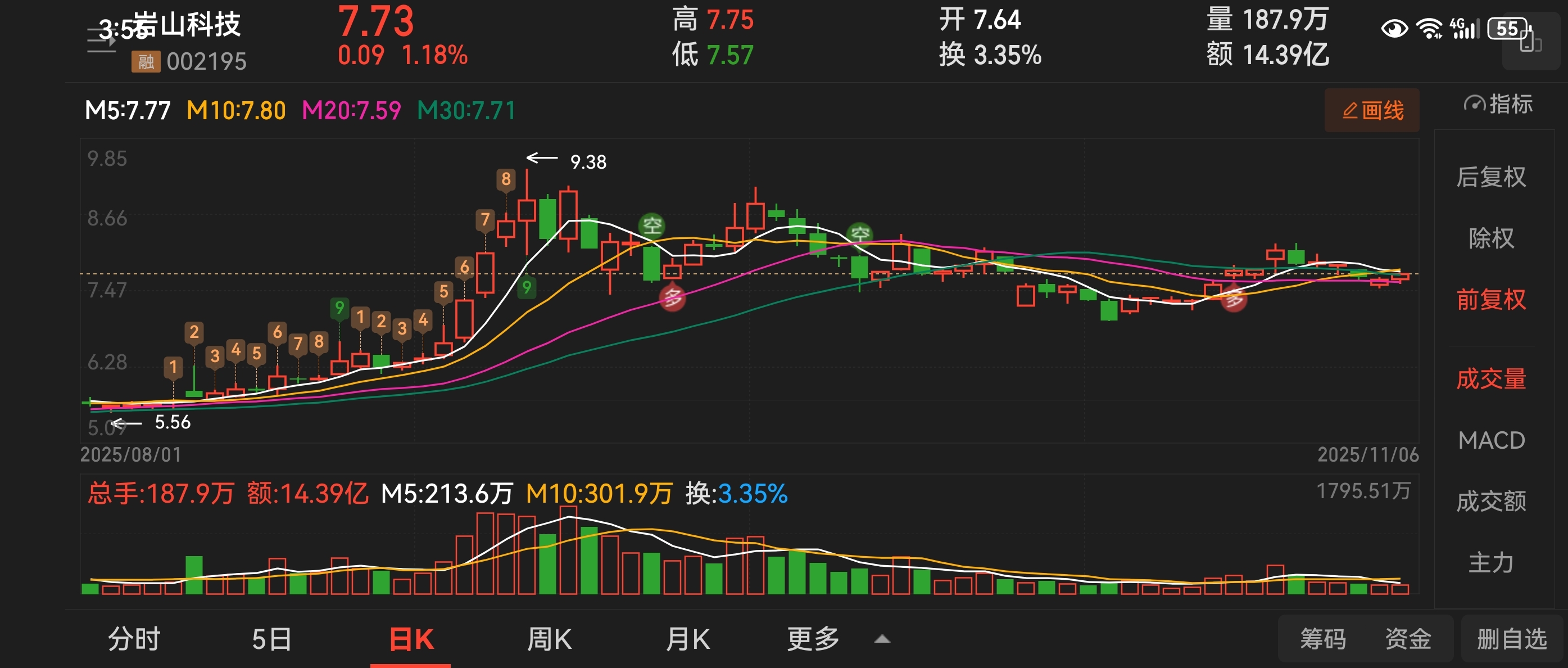Viewport: 1568px width, 668px height.
Task: Open the 指标 indicator gauge icon
Action: click(1474, 104)
